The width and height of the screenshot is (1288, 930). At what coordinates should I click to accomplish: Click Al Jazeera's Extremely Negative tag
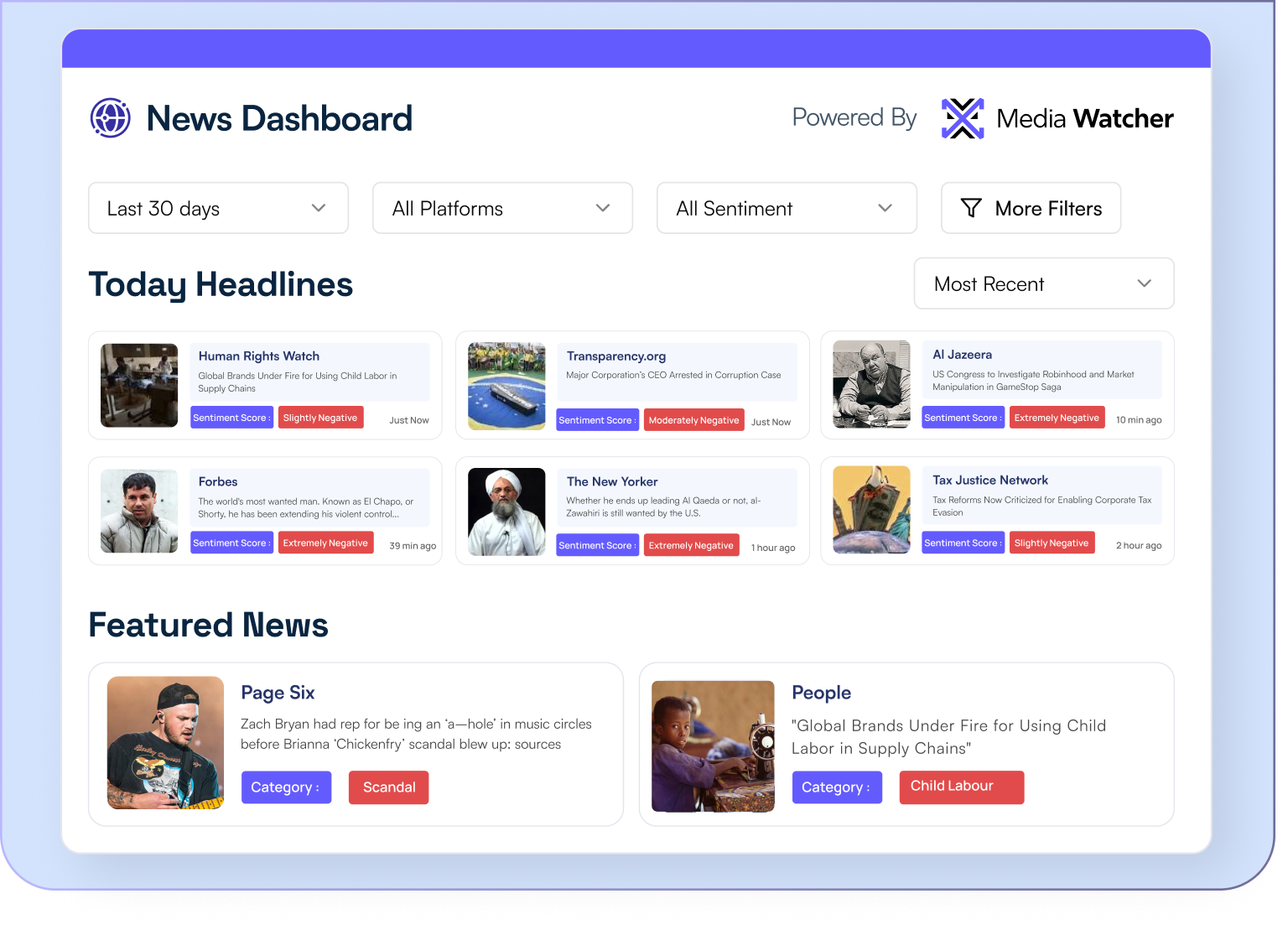click(1057, 418)
